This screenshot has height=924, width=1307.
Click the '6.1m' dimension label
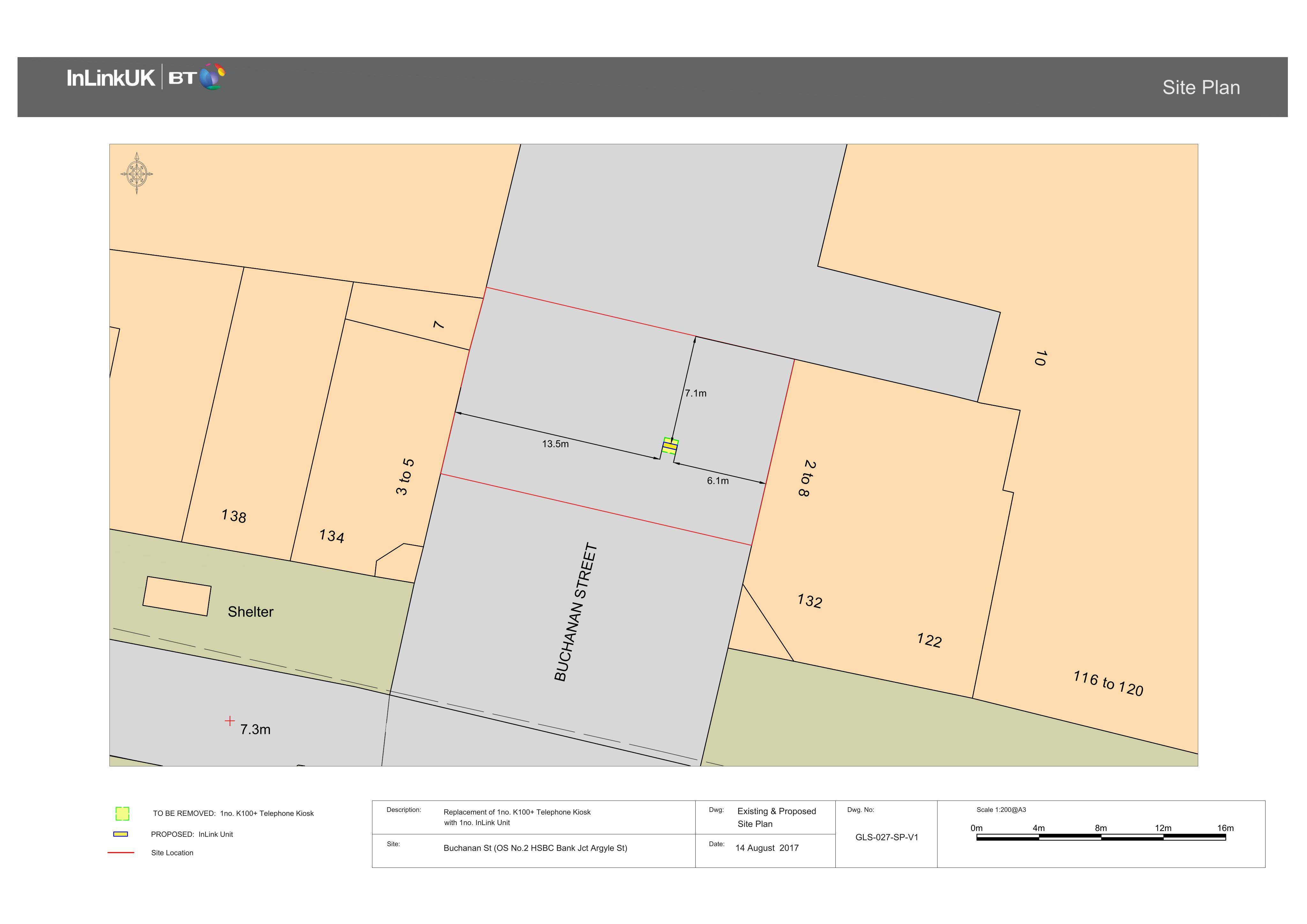718,481
